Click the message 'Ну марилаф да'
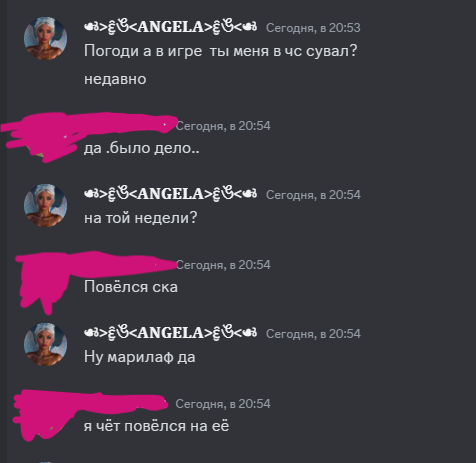This screenshot has height=463, width=476. point(140,357)
